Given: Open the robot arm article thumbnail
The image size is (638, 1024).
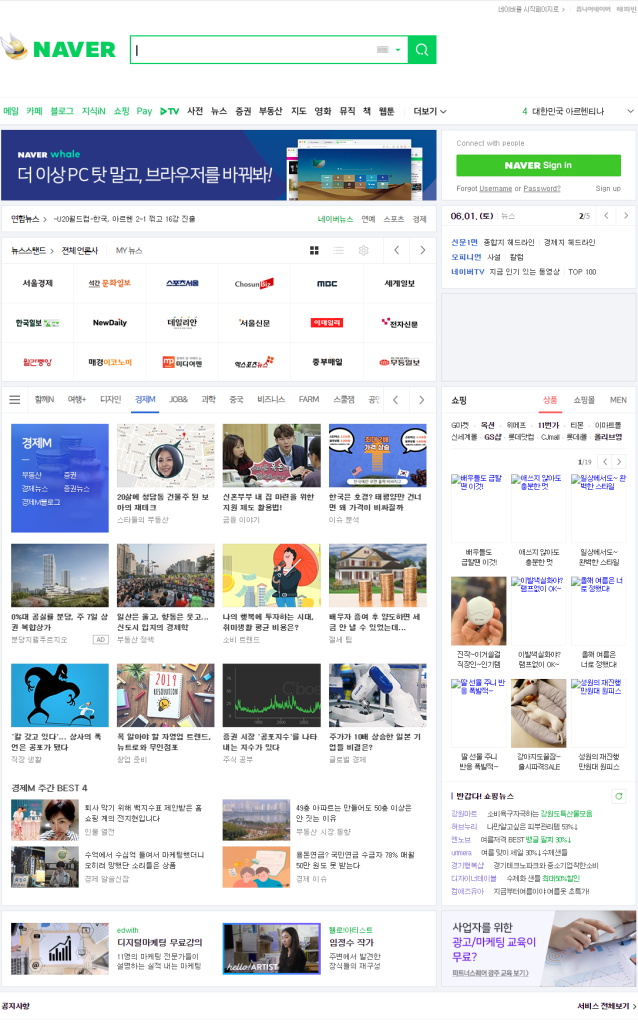Looking at the screenshot, I should (377, 695).
